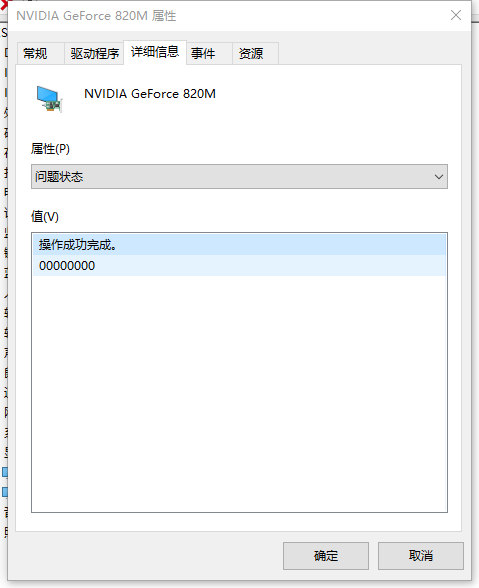479x588 pixels.
Task: Select the value row 操作成功完成。
Action: click(239, 245)
